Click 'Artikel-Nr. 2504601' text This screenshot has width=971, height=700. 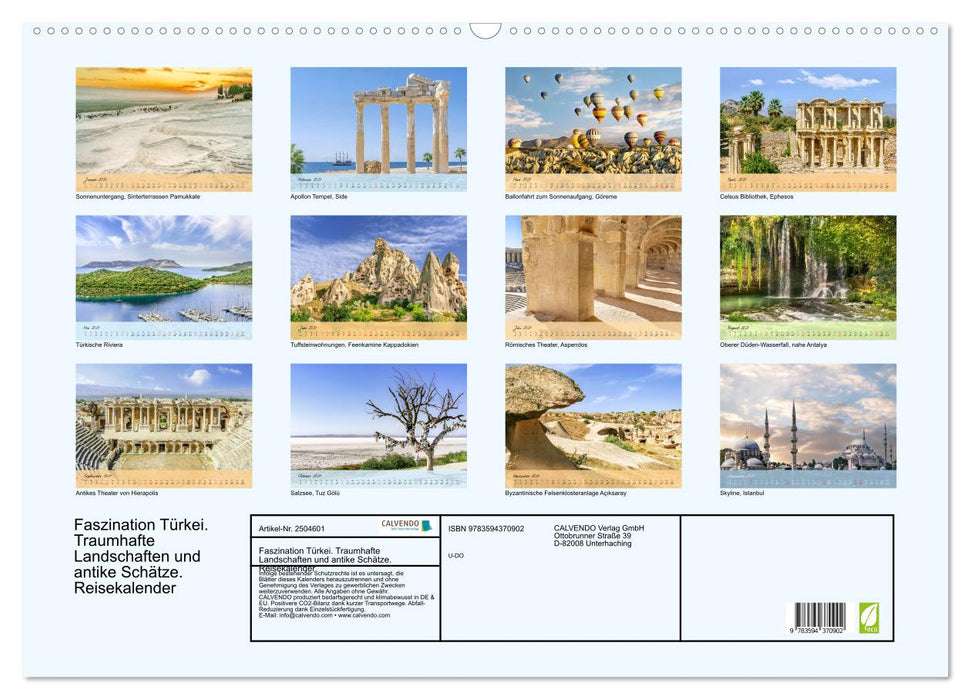292,528
